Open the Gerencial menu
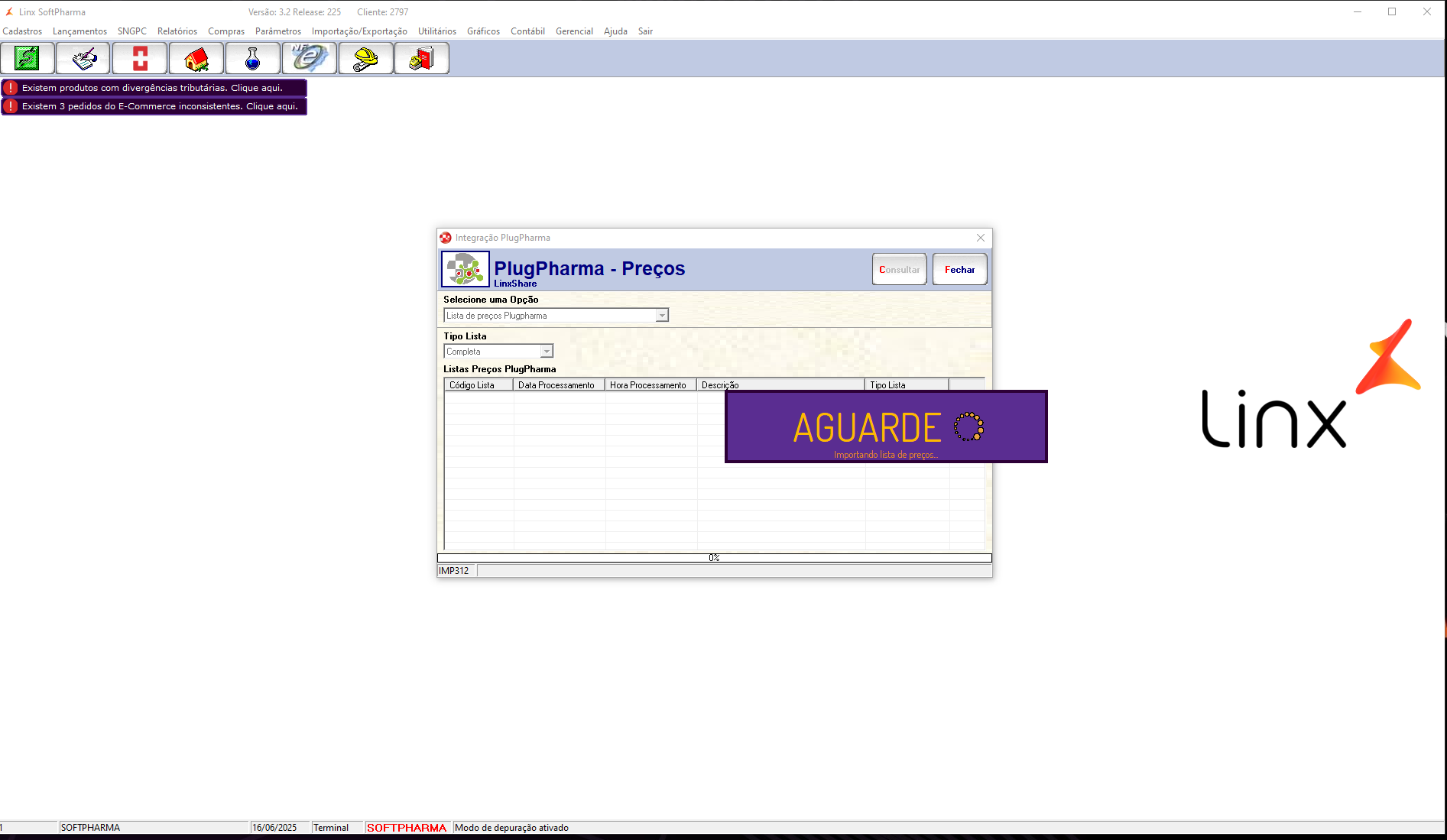The image size is (1447, 840). point(574,31)
